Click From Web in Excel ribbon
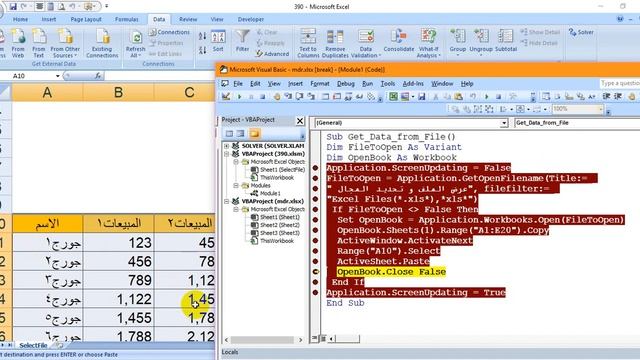Image resolution: width=640 pixels, height=360 pixels. [x=18, y=43]
